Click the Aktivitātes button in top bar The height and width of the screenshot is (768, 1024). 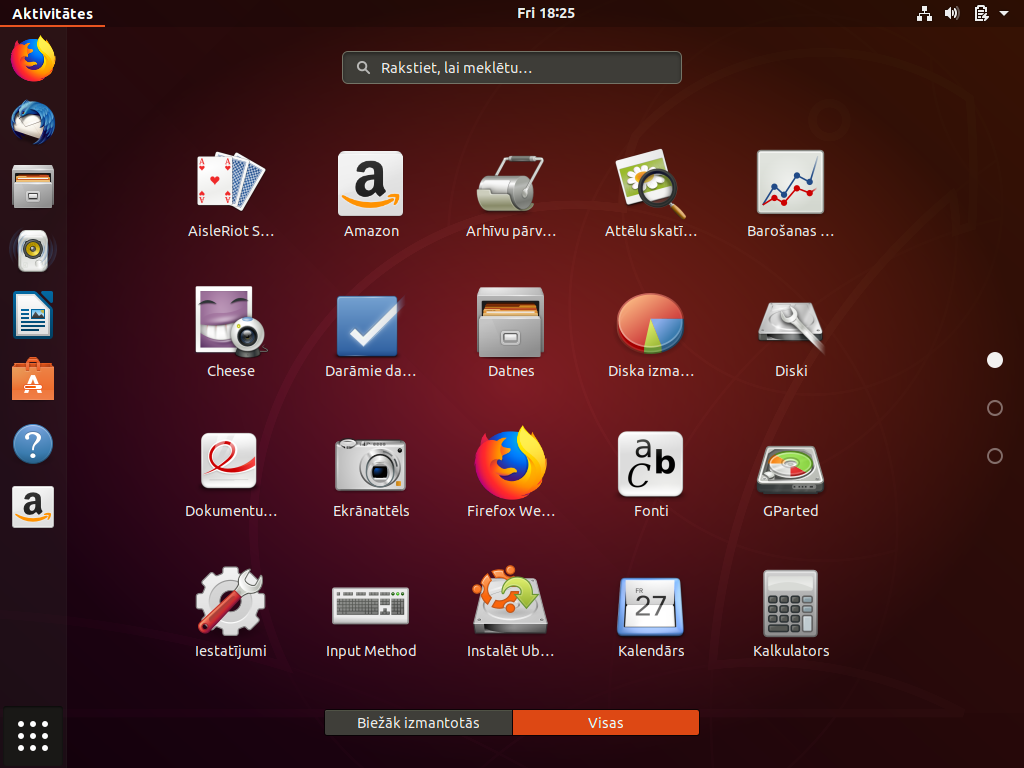tap(52, 13)
